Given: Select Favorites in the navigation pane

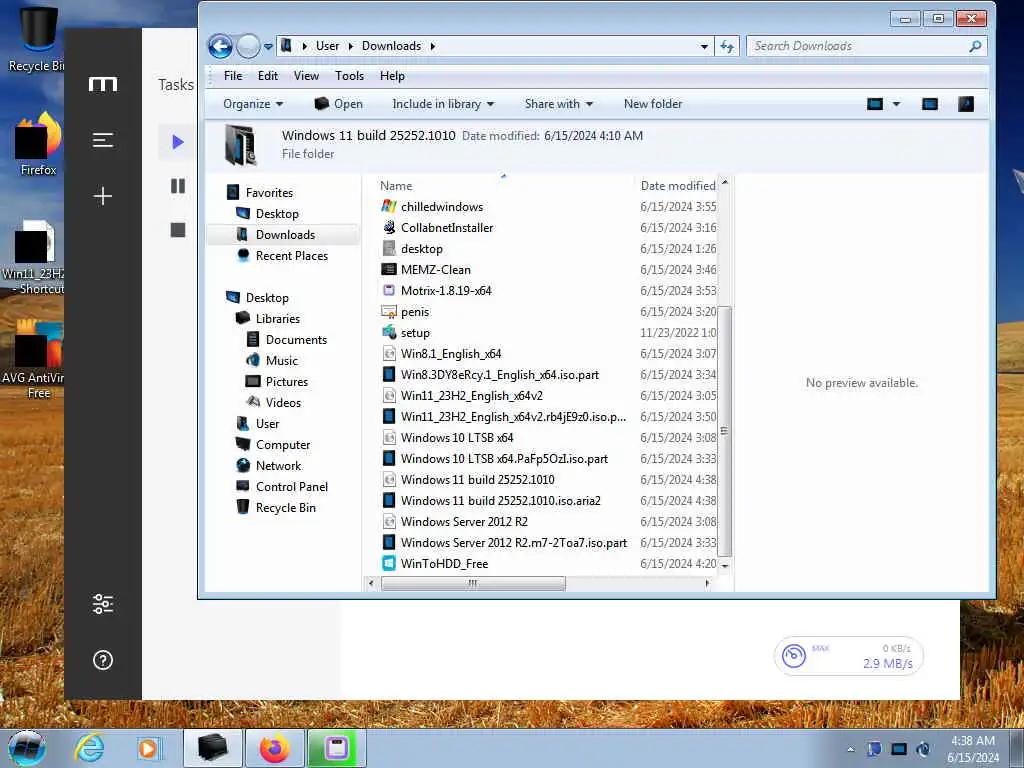Looking at the screenshot, I should pos(269,193).
